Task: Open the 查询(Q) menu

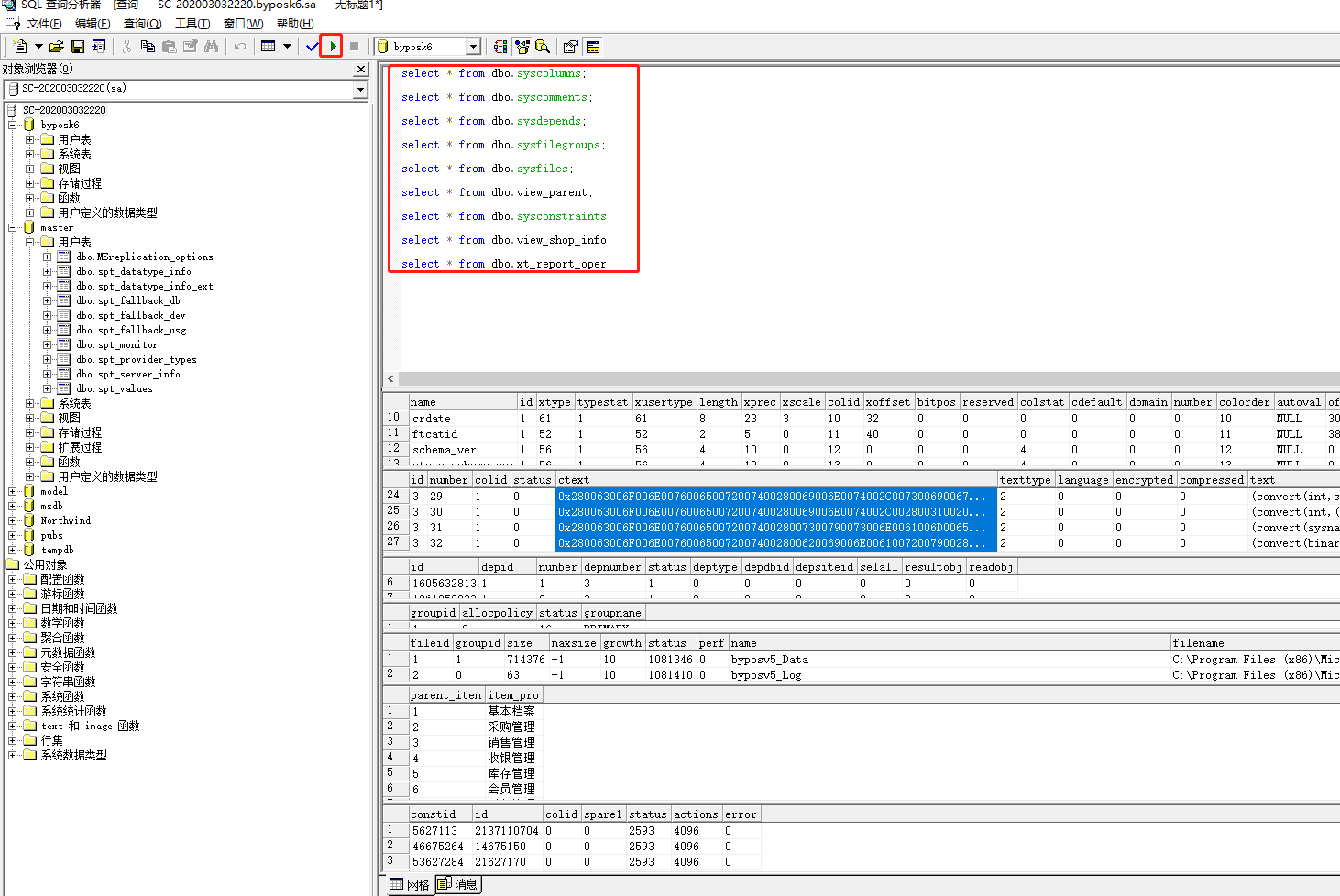Action: 143,25
